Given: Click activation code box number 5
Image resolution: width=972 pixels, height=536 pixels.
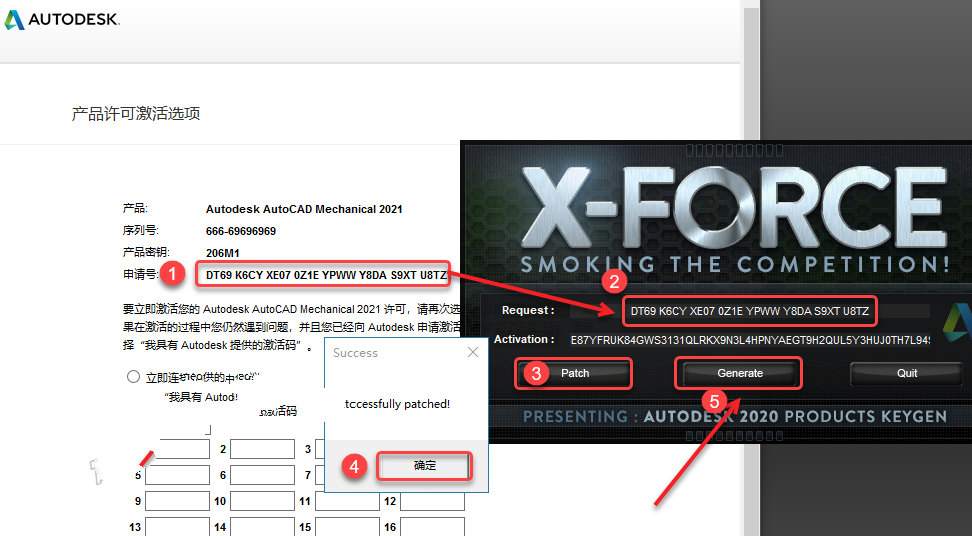Looking at the screenshot, I should [177, 475].
